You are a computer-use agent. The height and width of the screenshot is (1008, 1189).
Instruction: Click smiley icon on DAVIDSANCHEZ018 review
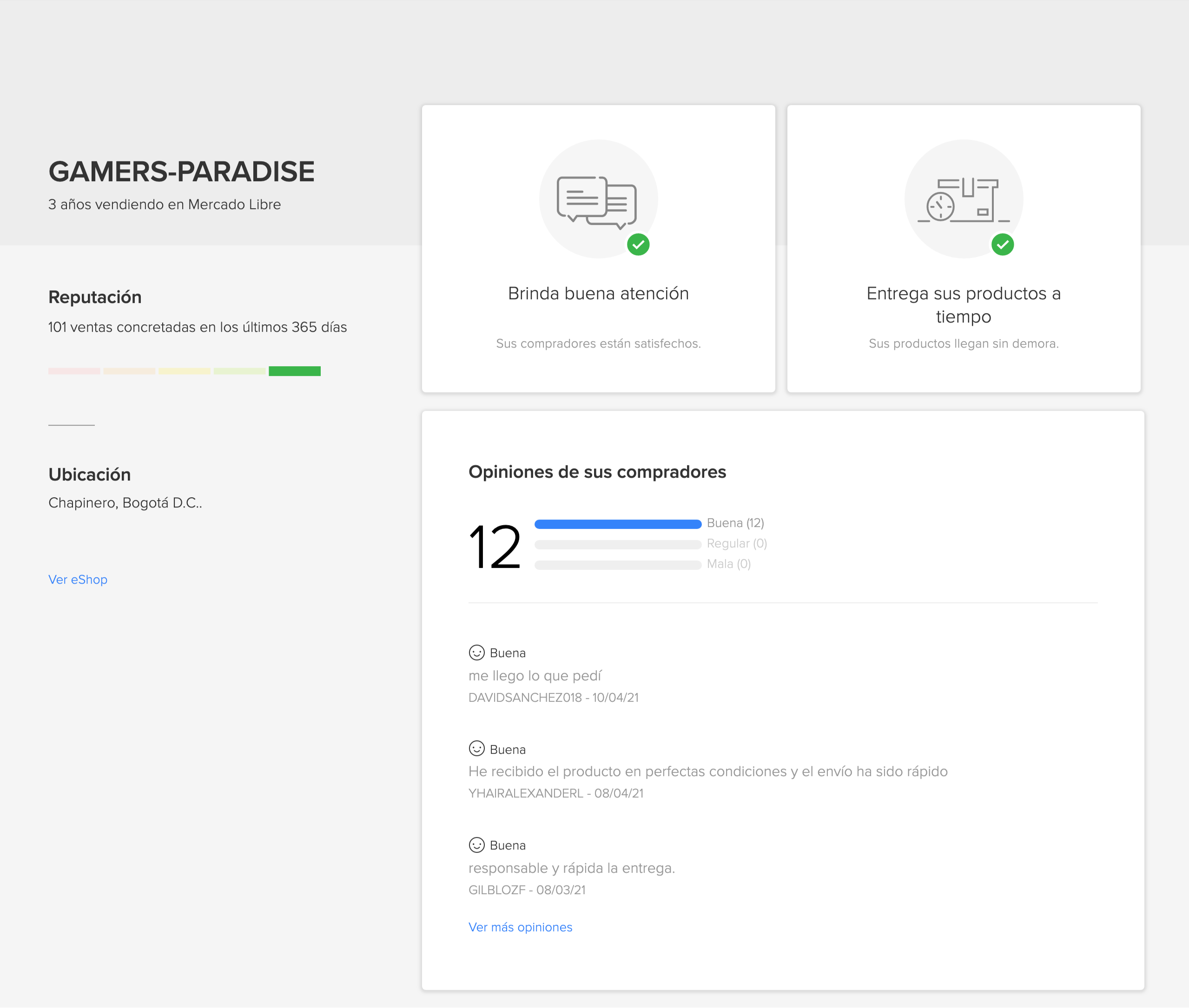coord(476,652)
